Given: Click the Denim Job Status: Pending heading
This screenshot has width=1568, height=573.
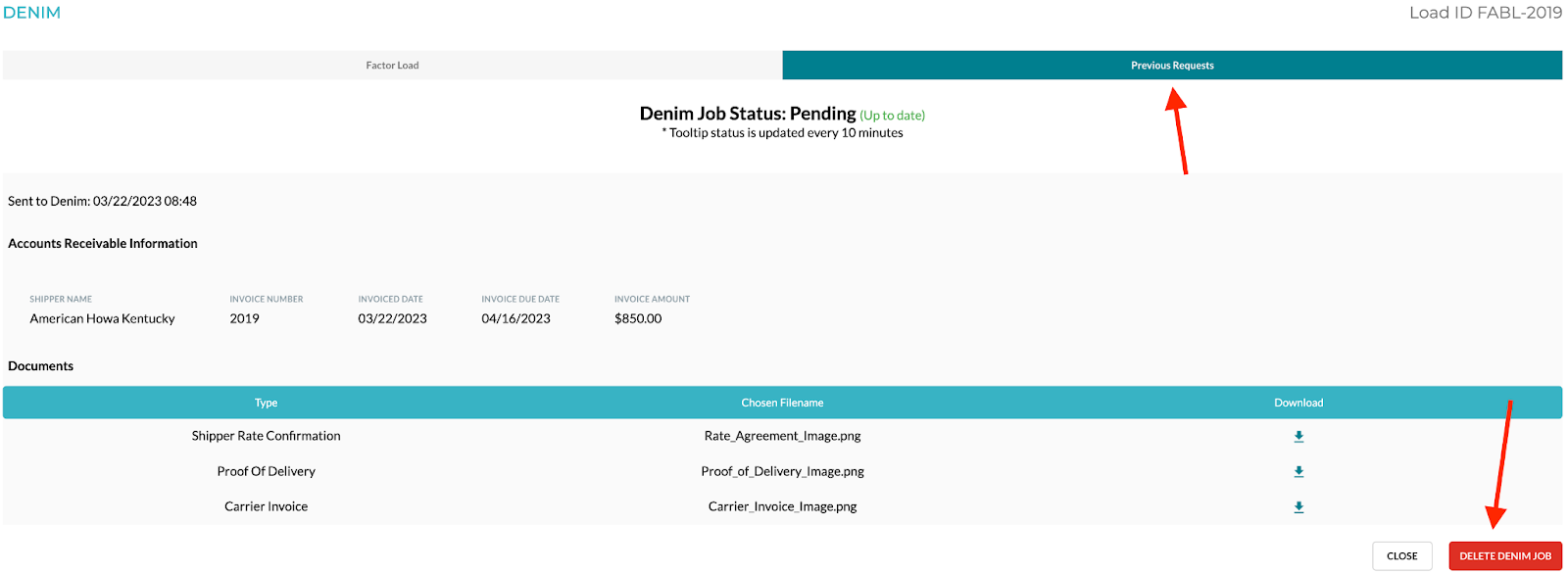Looking at the screenshot, I should tap(748, 114).
